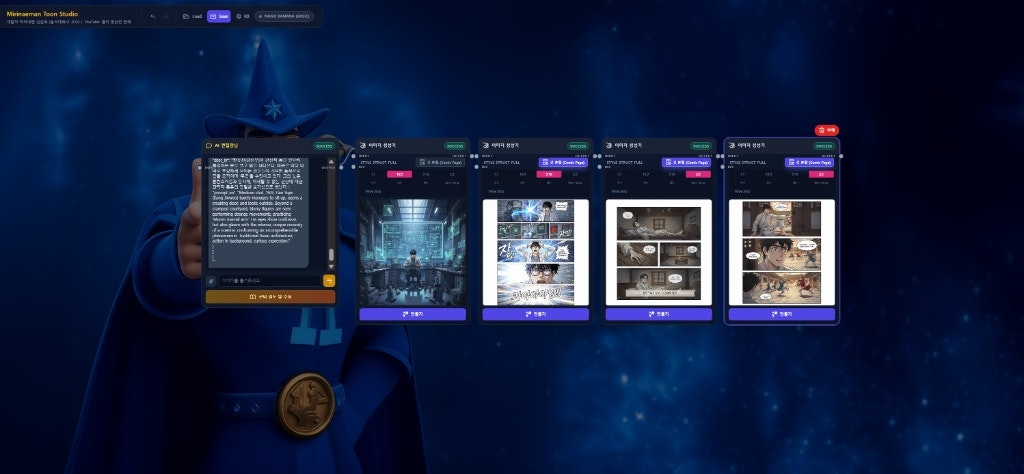Screen dimensions: 1024x474
Task: Click the output port on the AI chat node
Action: [x=340, y=167]
